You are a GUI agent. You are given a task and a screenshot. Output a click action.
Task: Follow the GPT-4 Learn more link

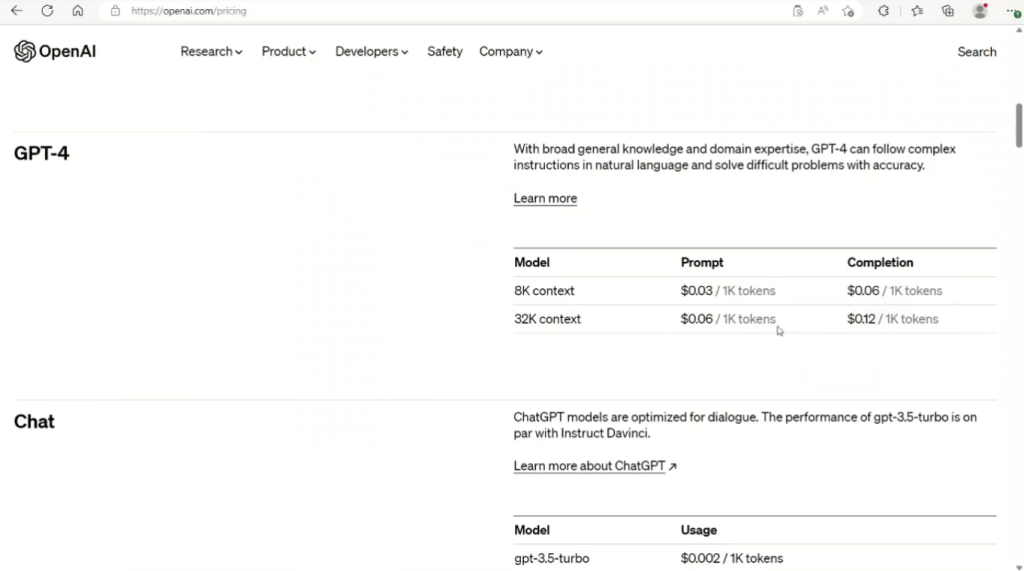click(545, 199)
